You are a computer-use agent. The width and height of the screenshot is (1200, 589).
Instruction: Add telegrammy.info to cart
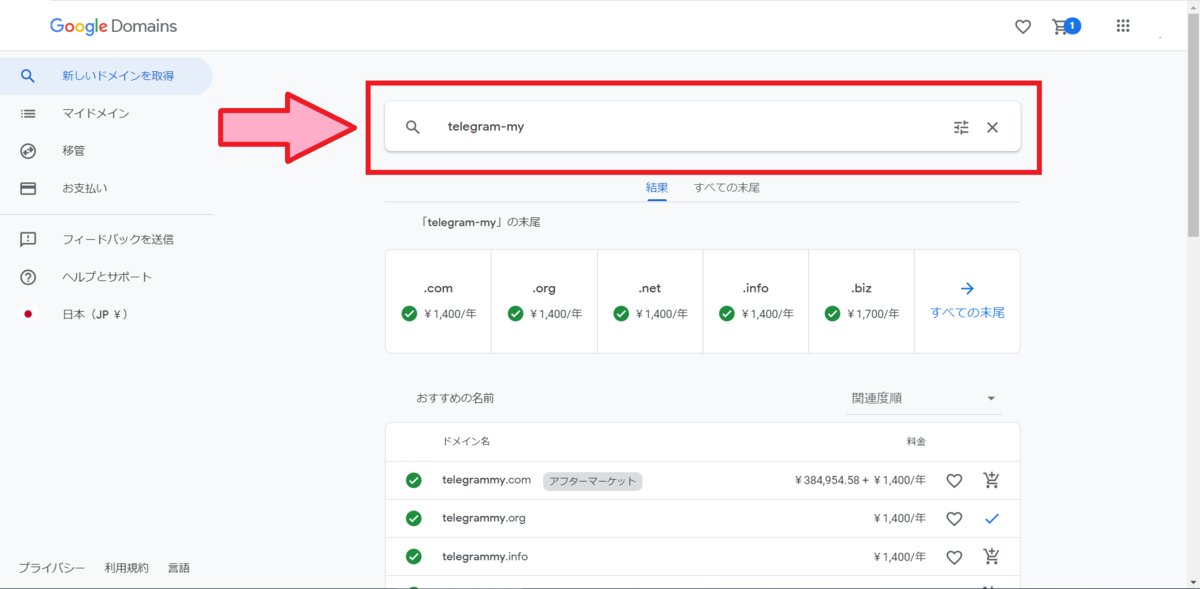click(x=991, y=556)
